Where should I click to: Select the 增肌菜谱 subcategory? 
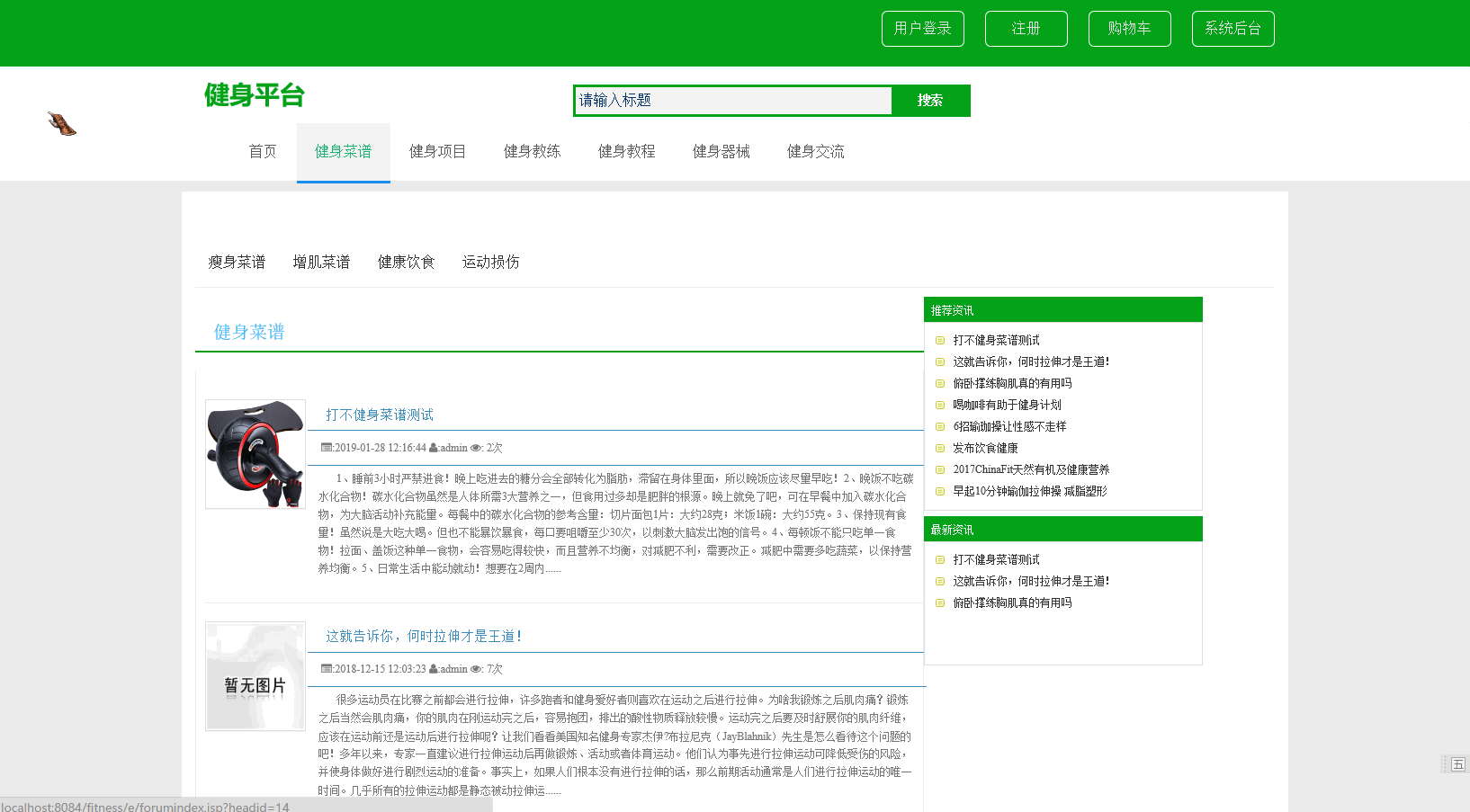click(x=321, y=262)
